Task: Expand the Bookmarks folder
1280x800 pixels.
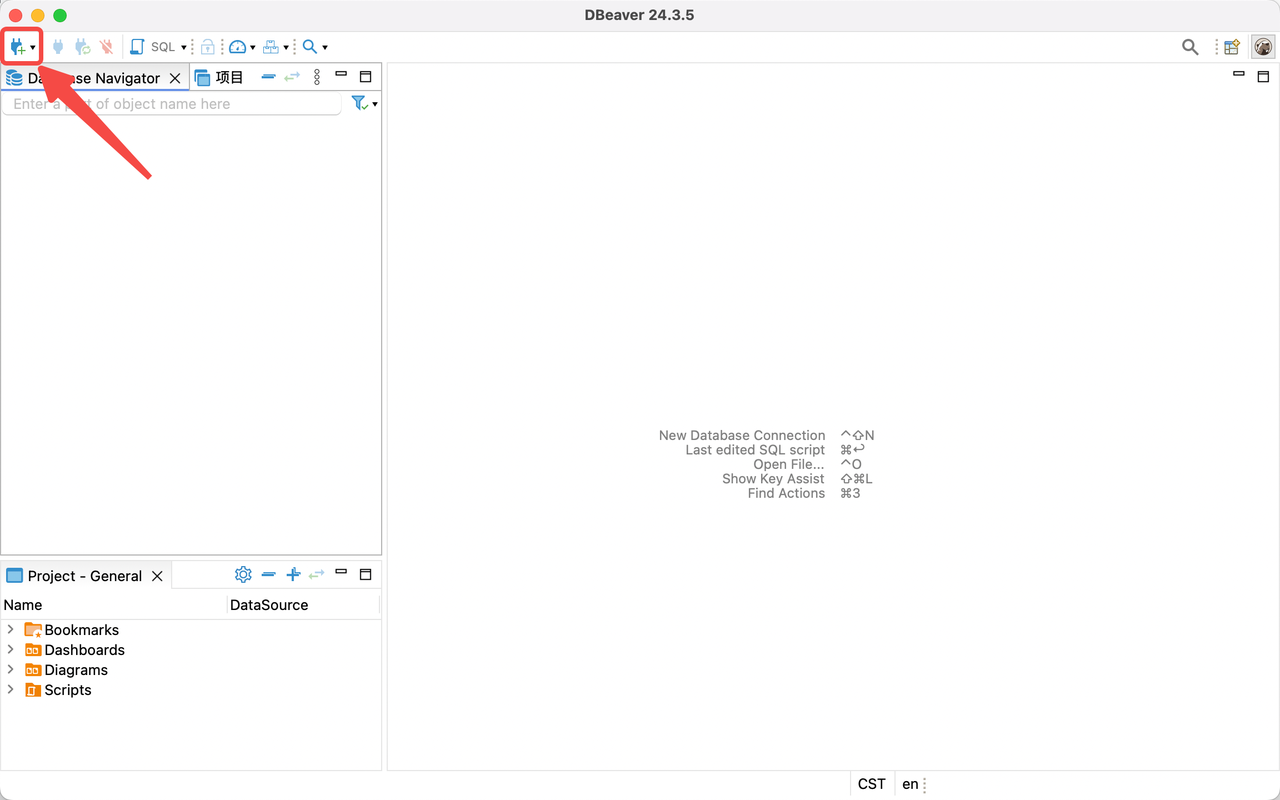Action: [x=11, y=630]
